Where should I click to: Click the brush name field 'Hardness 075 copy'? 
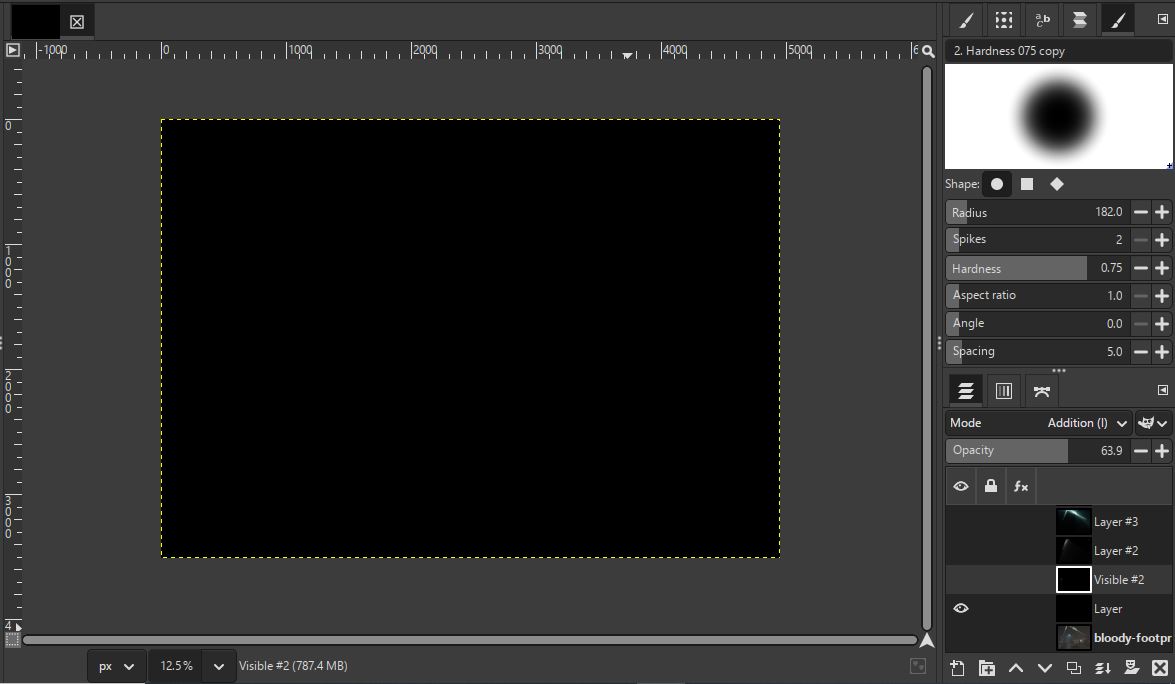(1058, 51)
